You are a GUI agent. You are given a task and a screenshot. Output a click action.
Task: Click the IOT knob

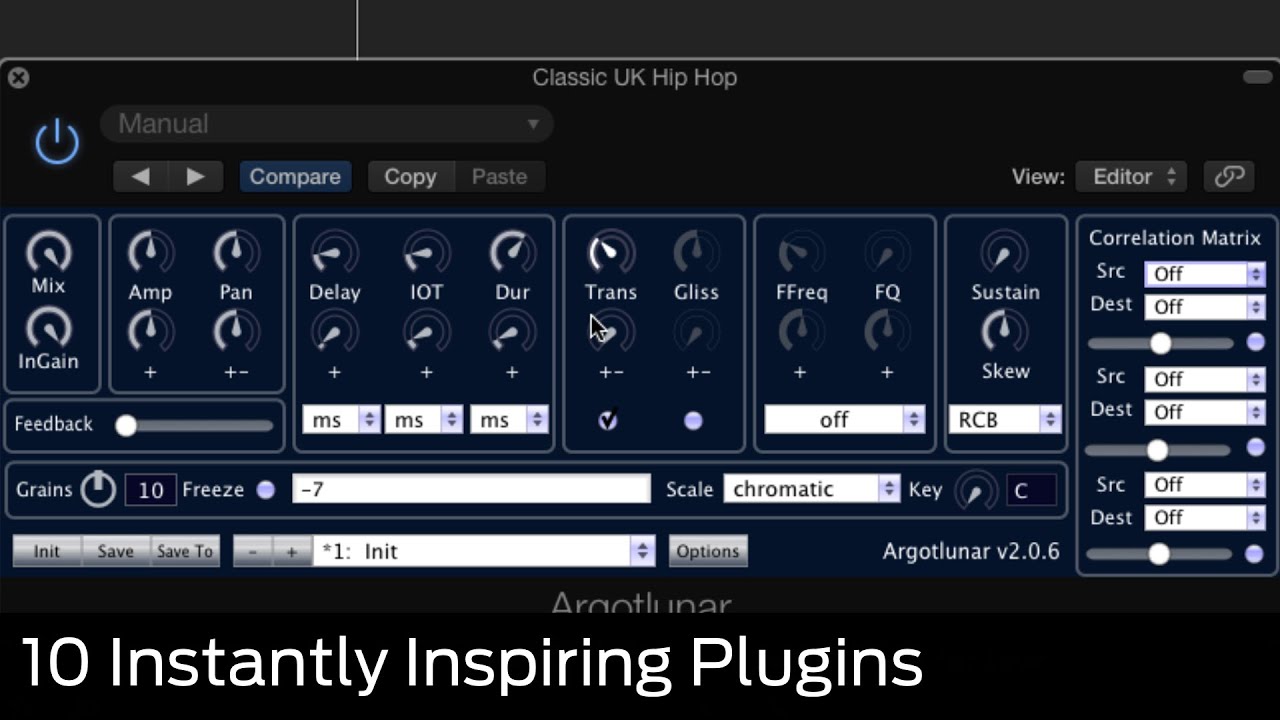[426, 253]
